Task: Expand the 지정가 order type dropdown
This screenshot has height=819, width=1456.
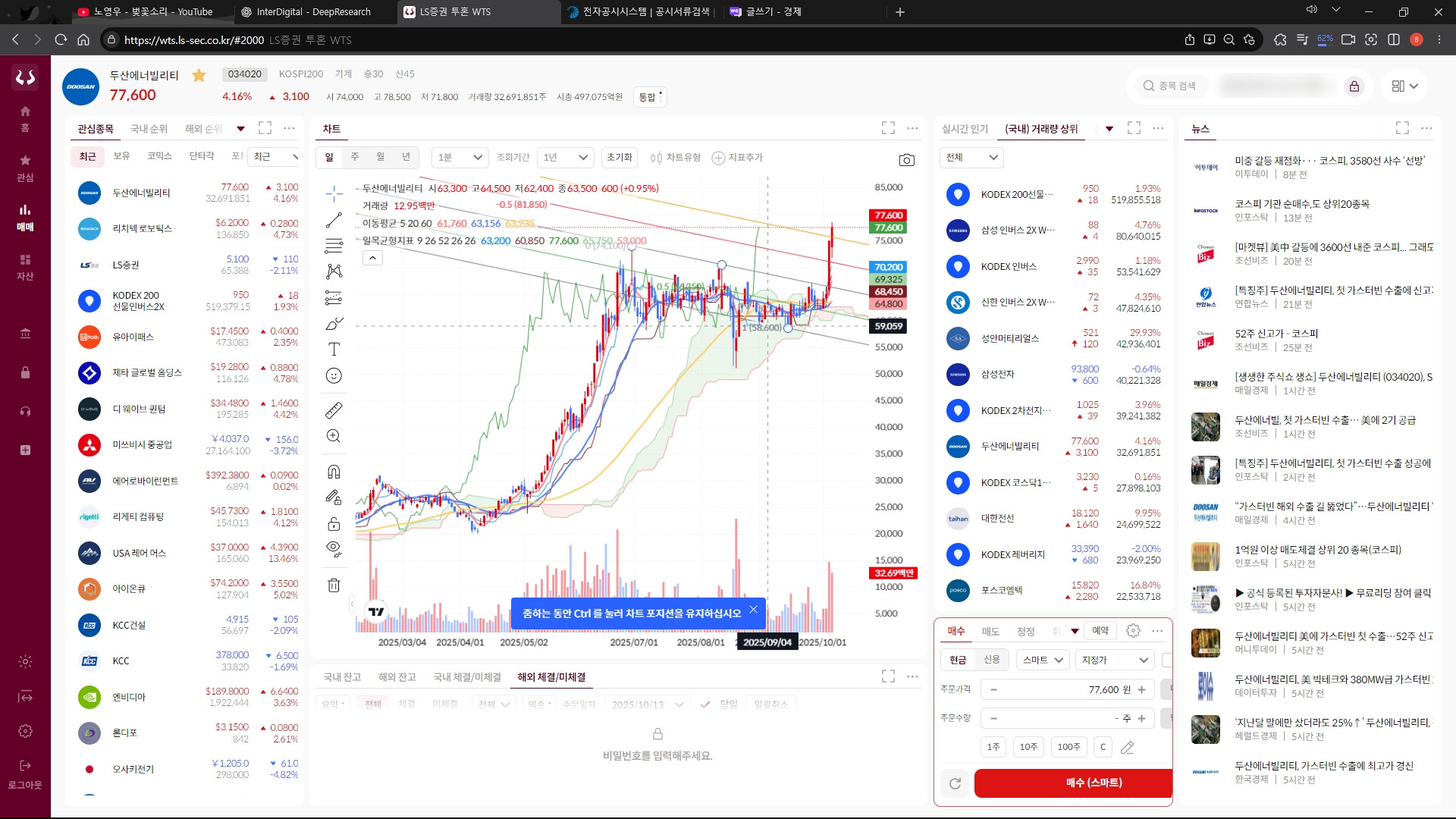Action: pyautogui.click(x=1113, y=660)
